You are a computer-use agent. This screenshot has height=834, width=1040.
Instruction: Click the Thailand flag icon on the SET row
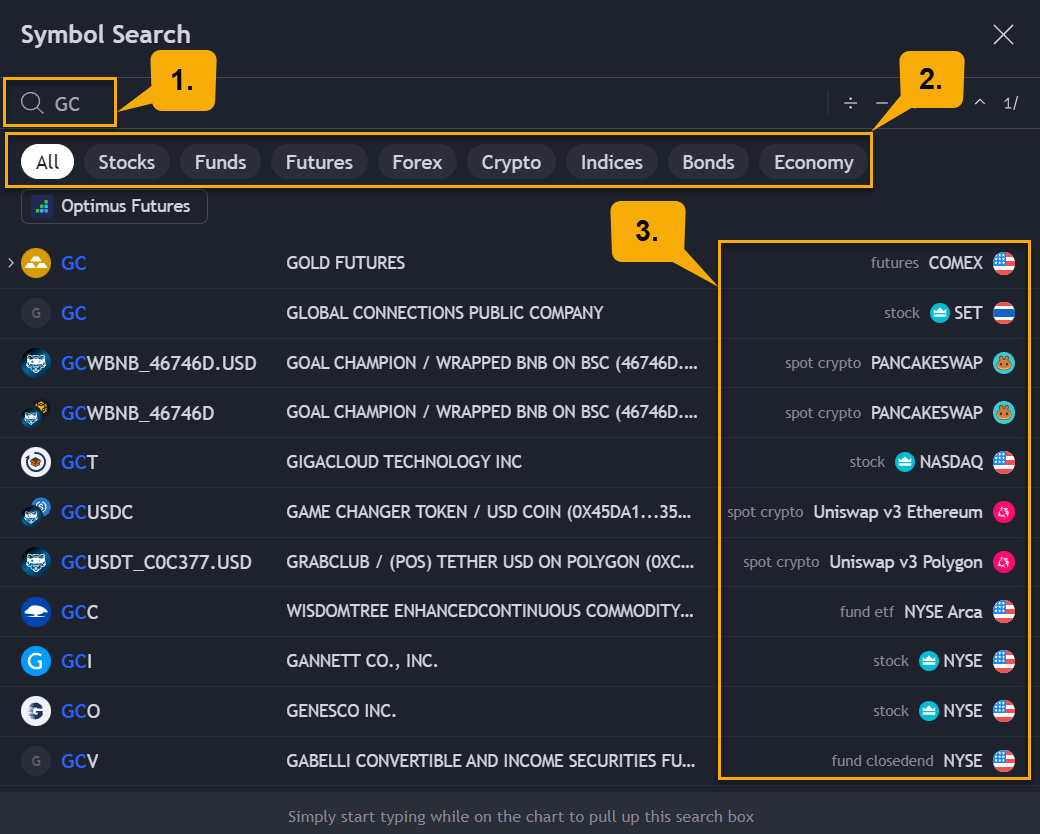click(1003, 313)
